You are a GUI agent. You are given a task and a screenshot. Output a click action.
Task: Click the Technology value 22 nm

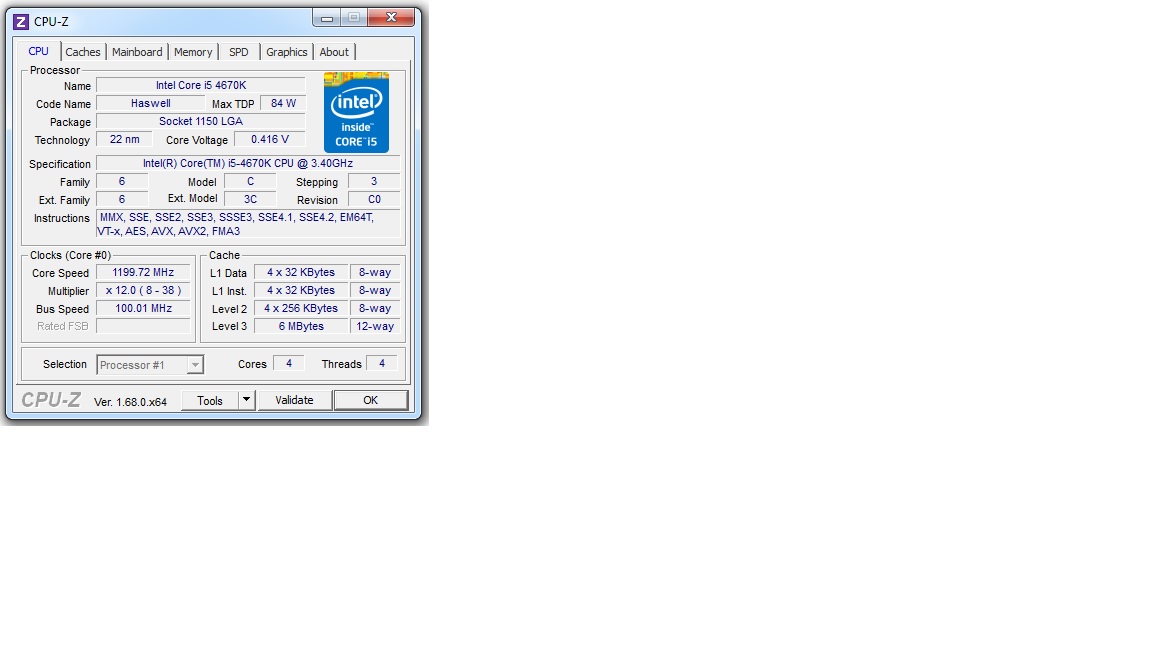124,139
